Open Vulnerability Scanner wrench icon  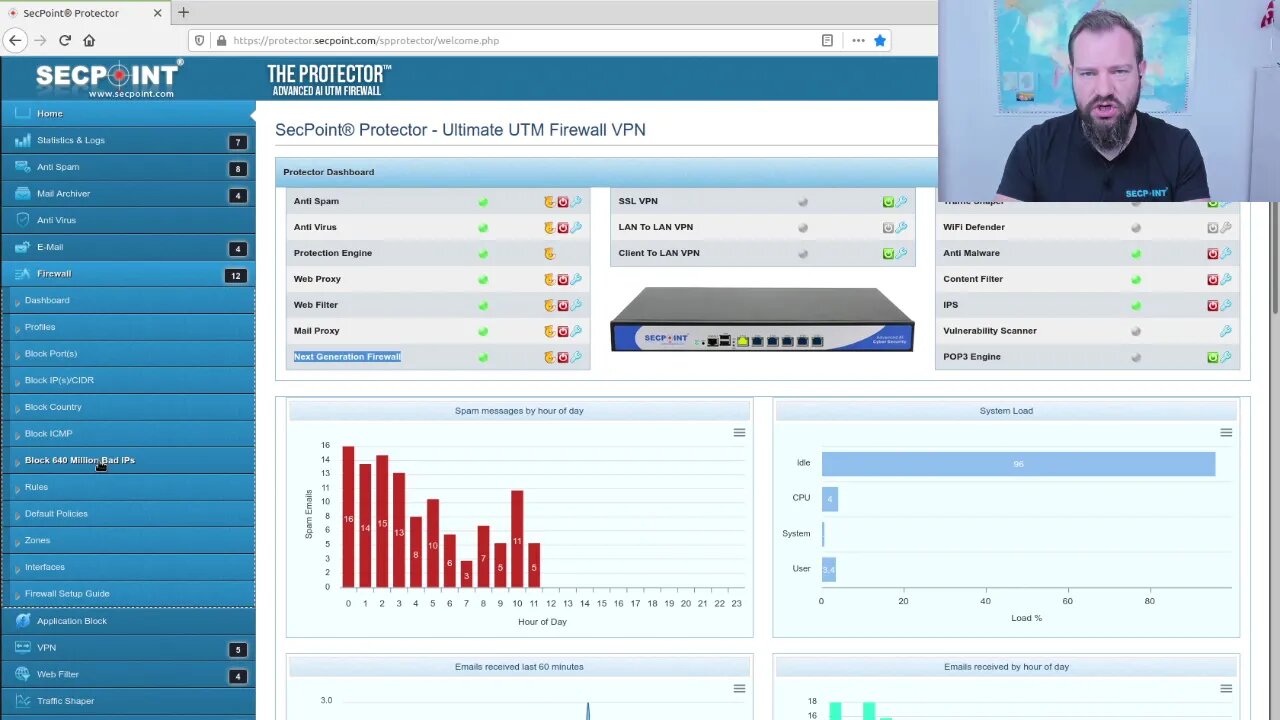[x=1226, y=331]
